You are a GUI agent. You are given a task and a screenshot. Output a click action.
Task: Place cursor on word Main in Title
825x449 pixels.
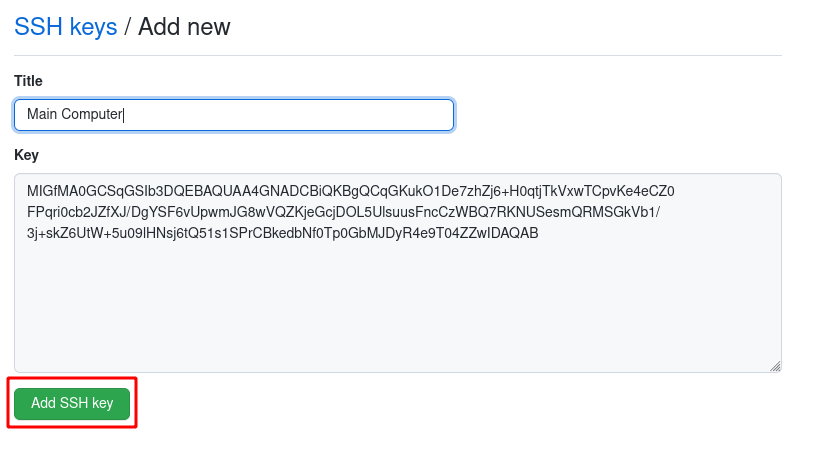click(42, 114)
